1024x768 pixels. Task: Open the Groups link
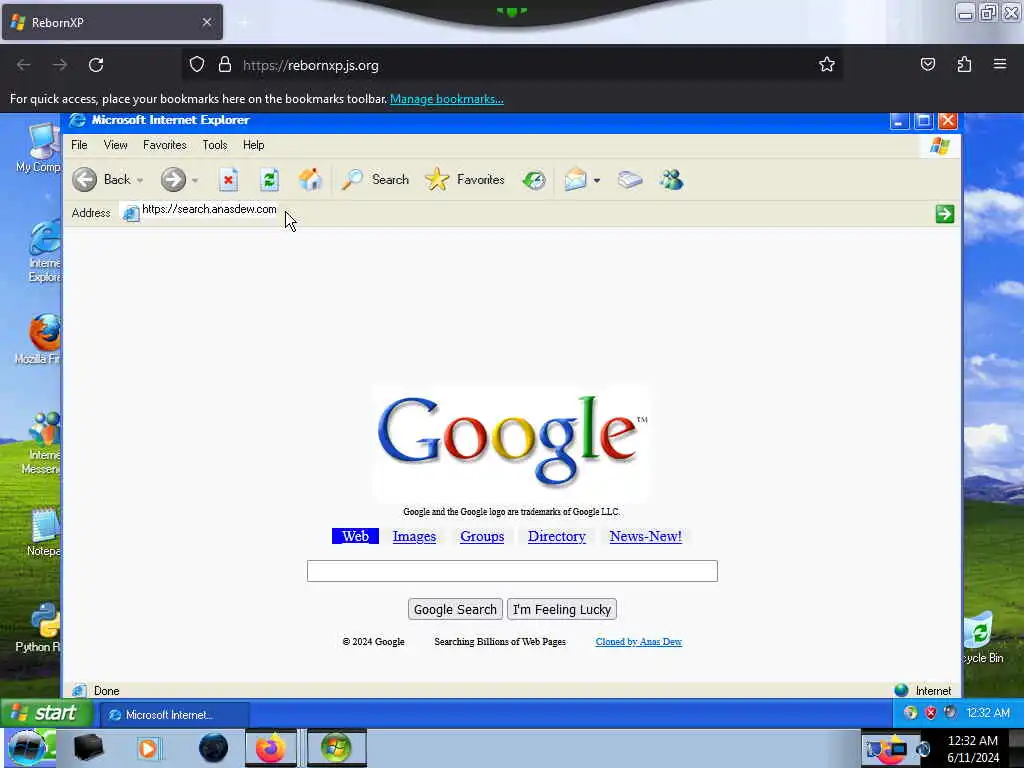point(482,536)
